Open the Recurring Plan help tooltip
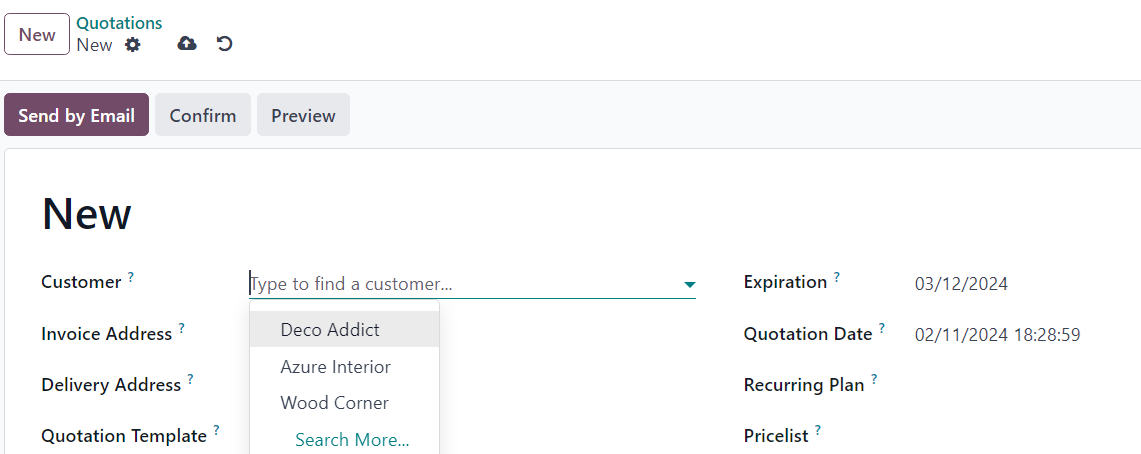 pyautogui.click(x=874, y=379)
